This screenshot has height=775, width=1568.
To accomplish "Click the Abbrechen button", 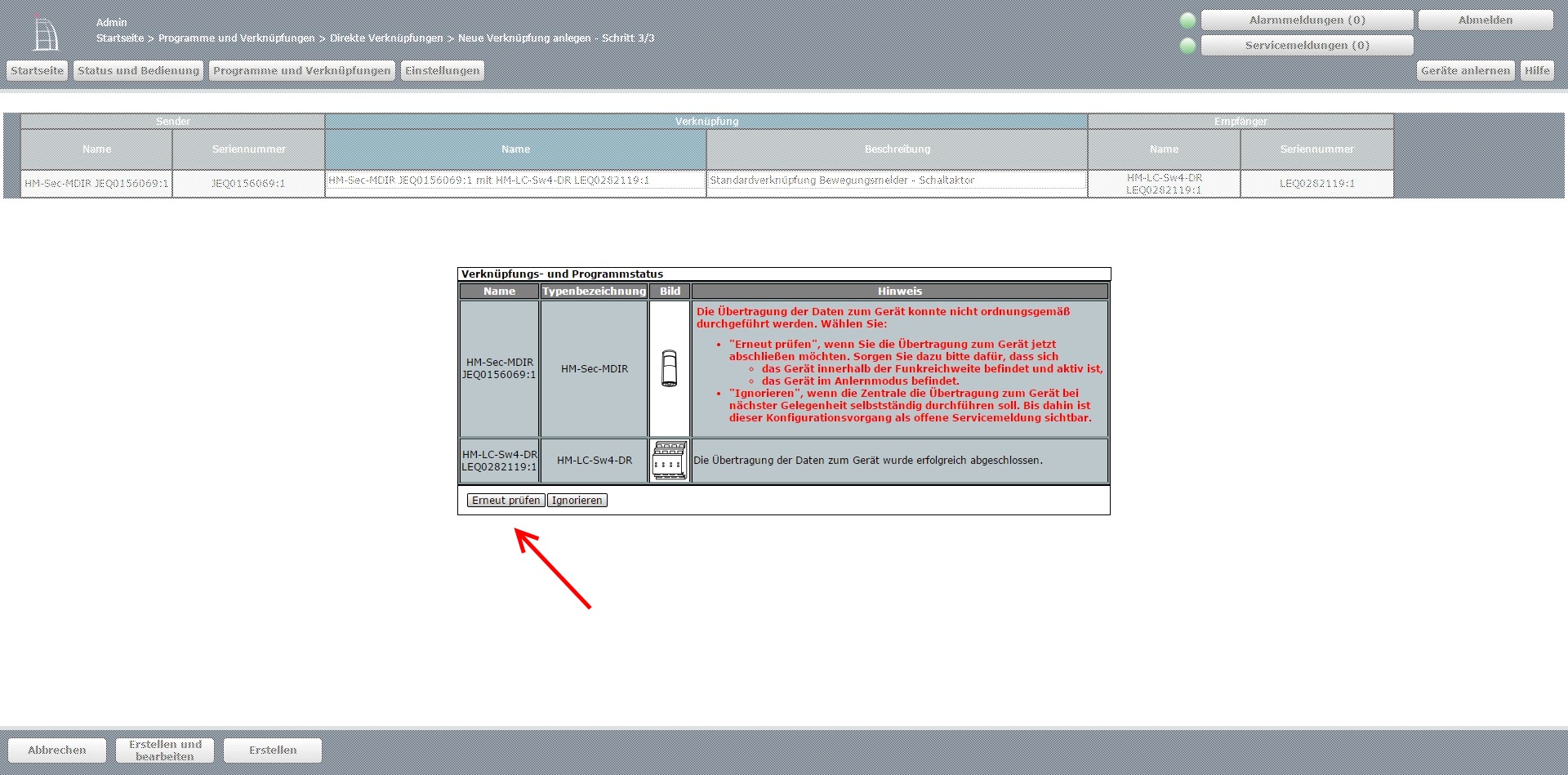I will click(57, 750).
